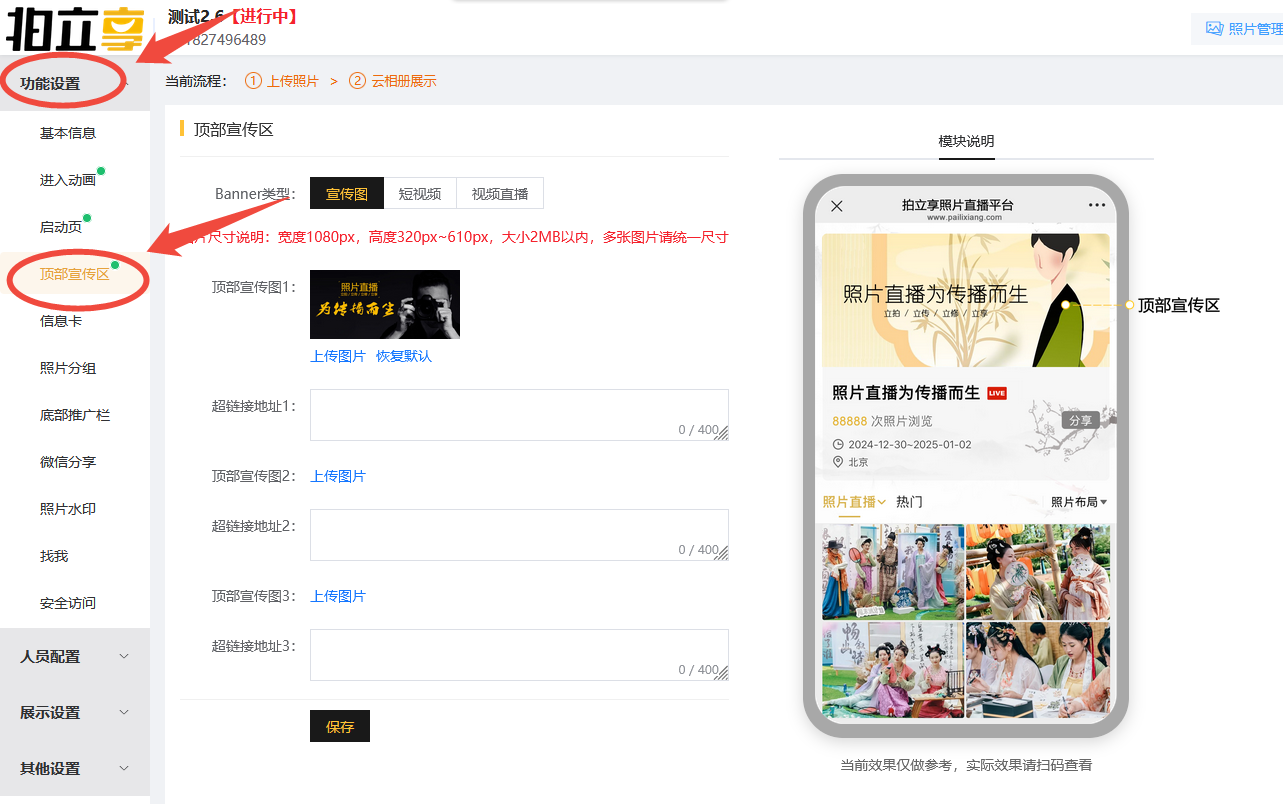
Task: Open the 信息卡 menu item
Action: tap(61, 321)
